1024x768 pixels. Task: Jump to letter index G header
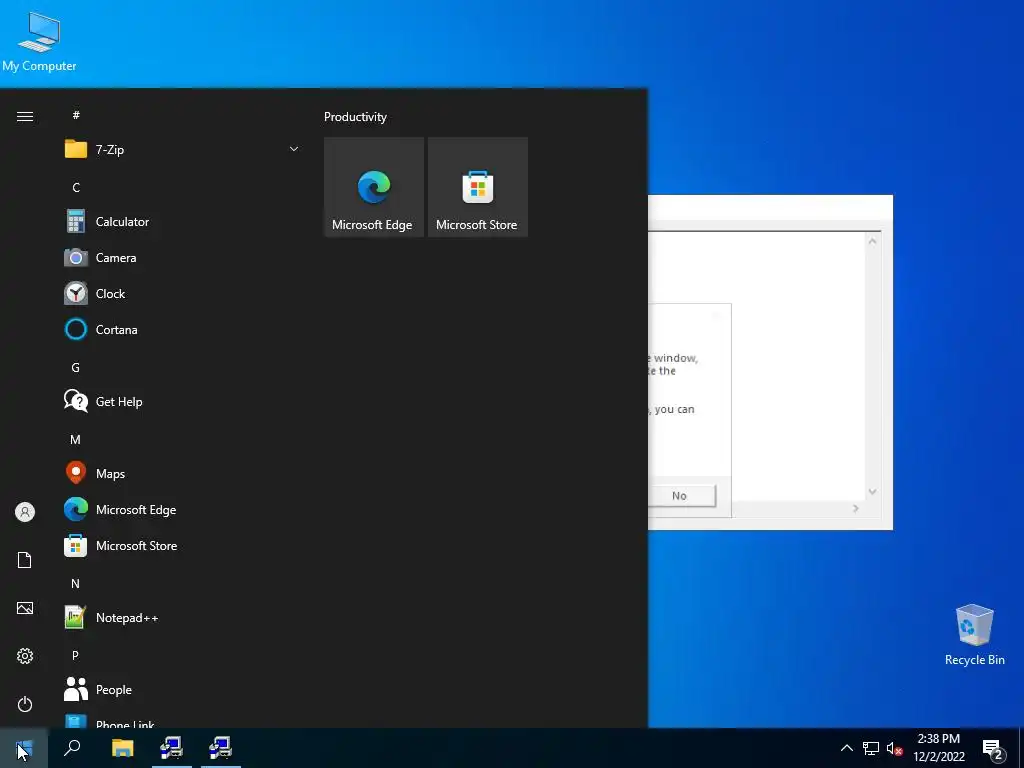pos(76,368)
